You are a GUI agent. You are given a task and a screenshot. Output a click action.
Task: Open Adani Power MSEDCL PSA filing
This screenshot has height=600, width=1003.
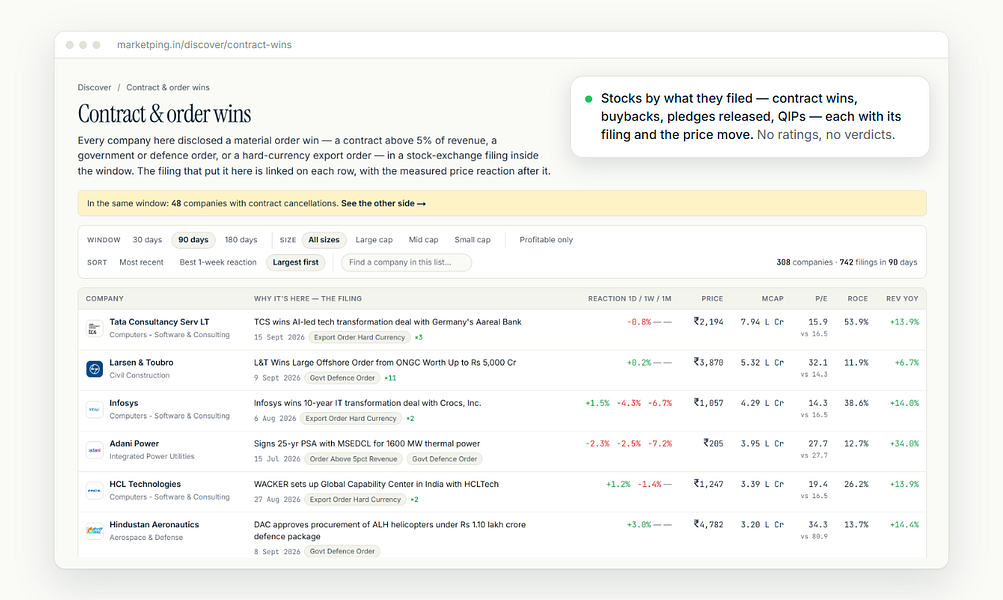pyautogui.click(x=367, y=443)
